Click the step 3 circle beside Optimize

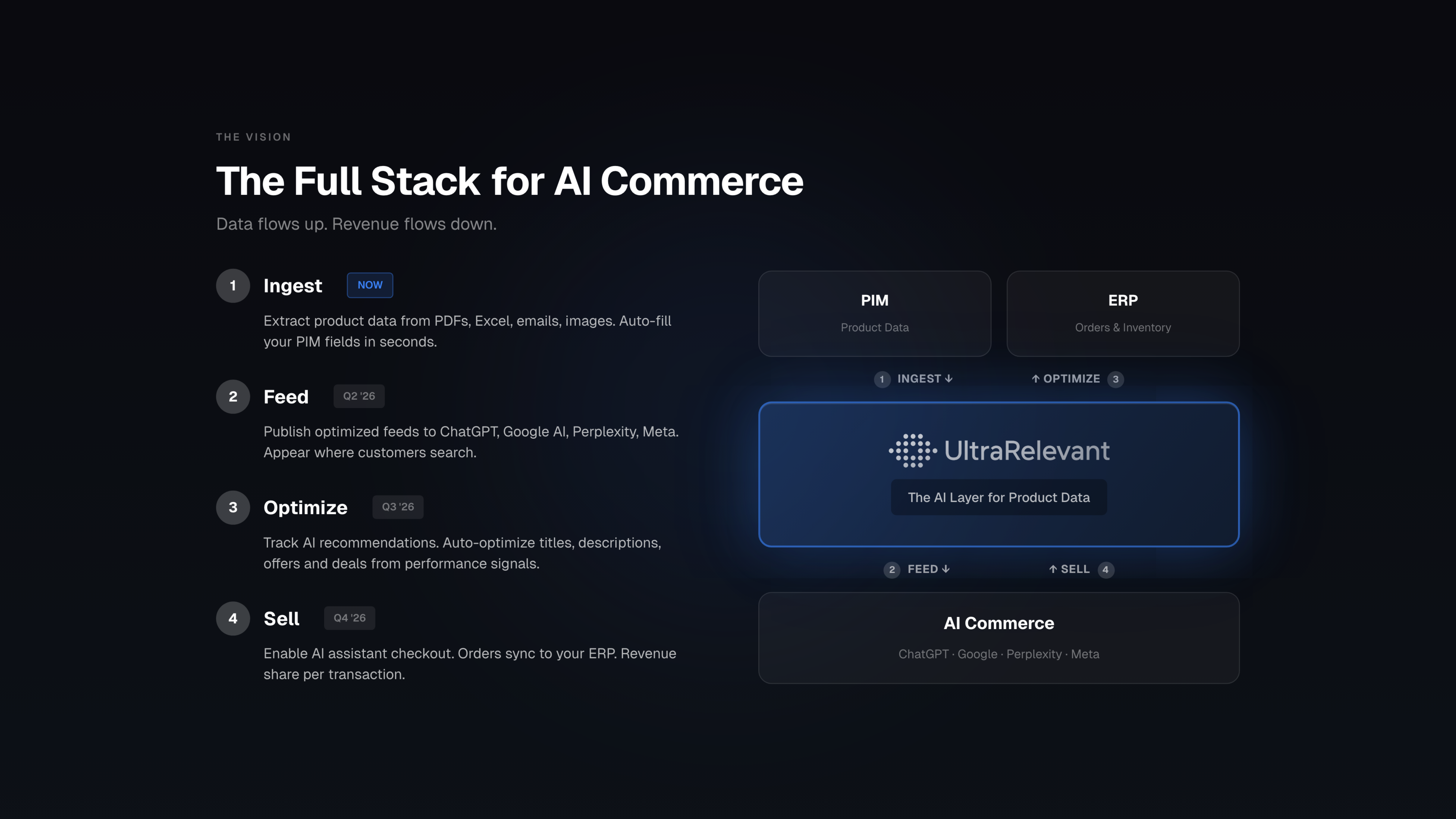point(233,508)
